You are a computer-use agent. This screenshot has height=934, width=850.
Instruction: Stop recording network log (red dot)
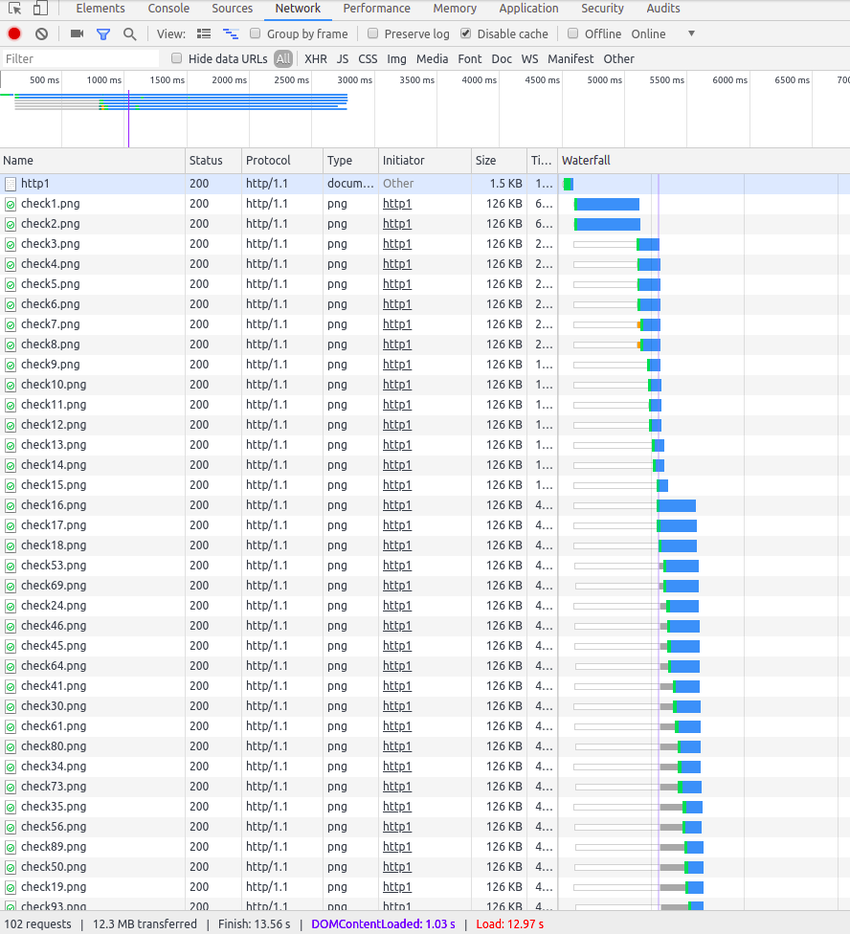pos(14,34)
